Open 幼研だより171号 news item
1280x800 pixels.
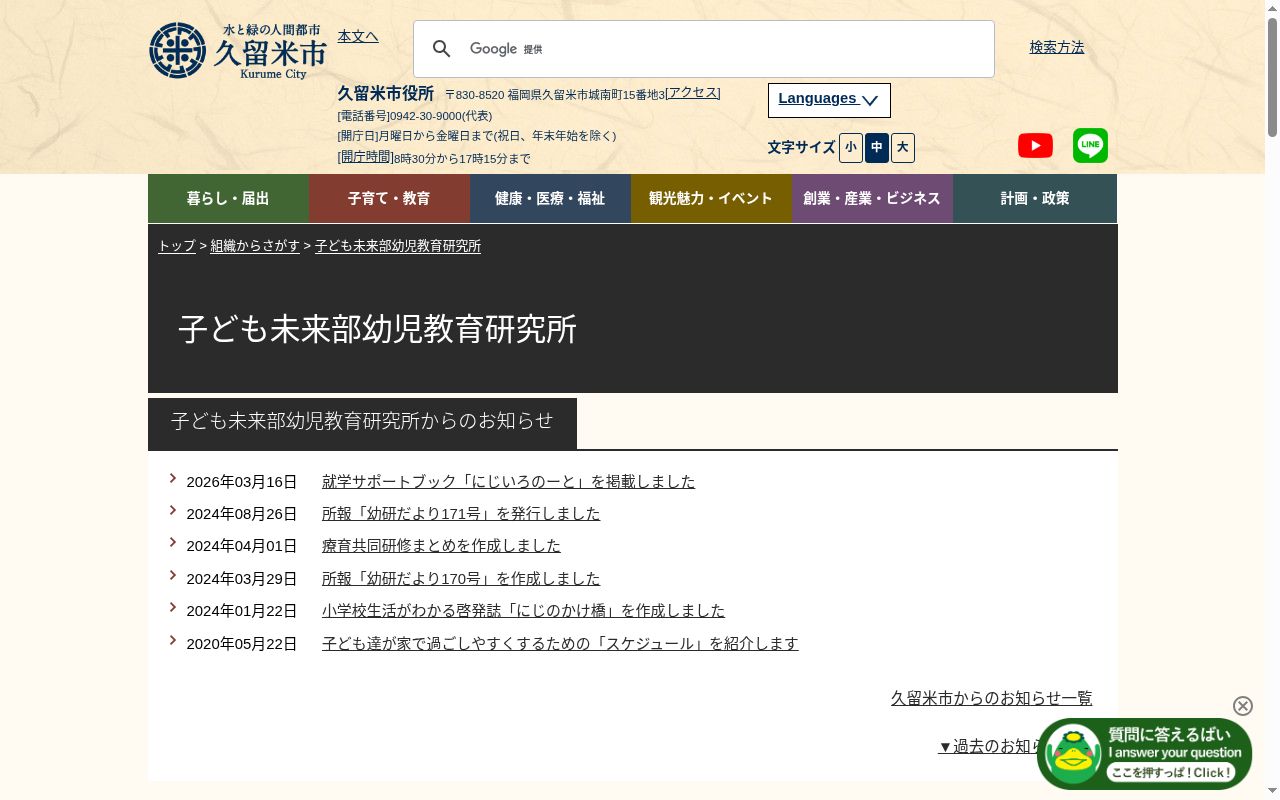tap(461, 513)
